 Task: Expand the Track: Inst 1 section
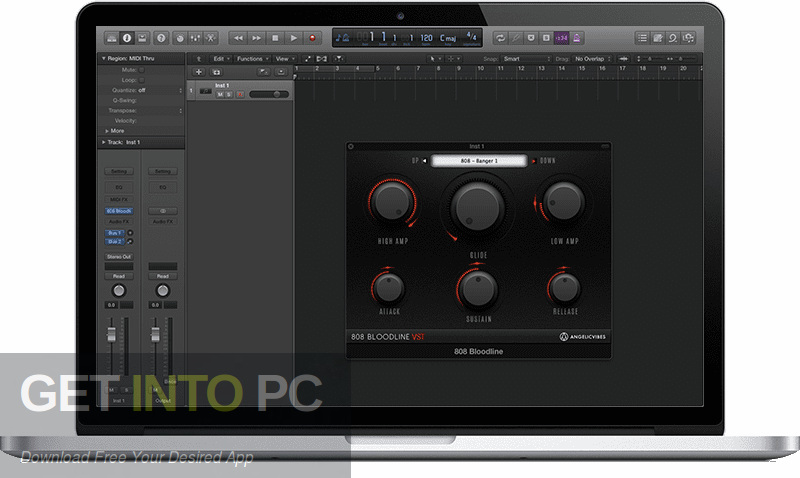[x=103, y=142]
